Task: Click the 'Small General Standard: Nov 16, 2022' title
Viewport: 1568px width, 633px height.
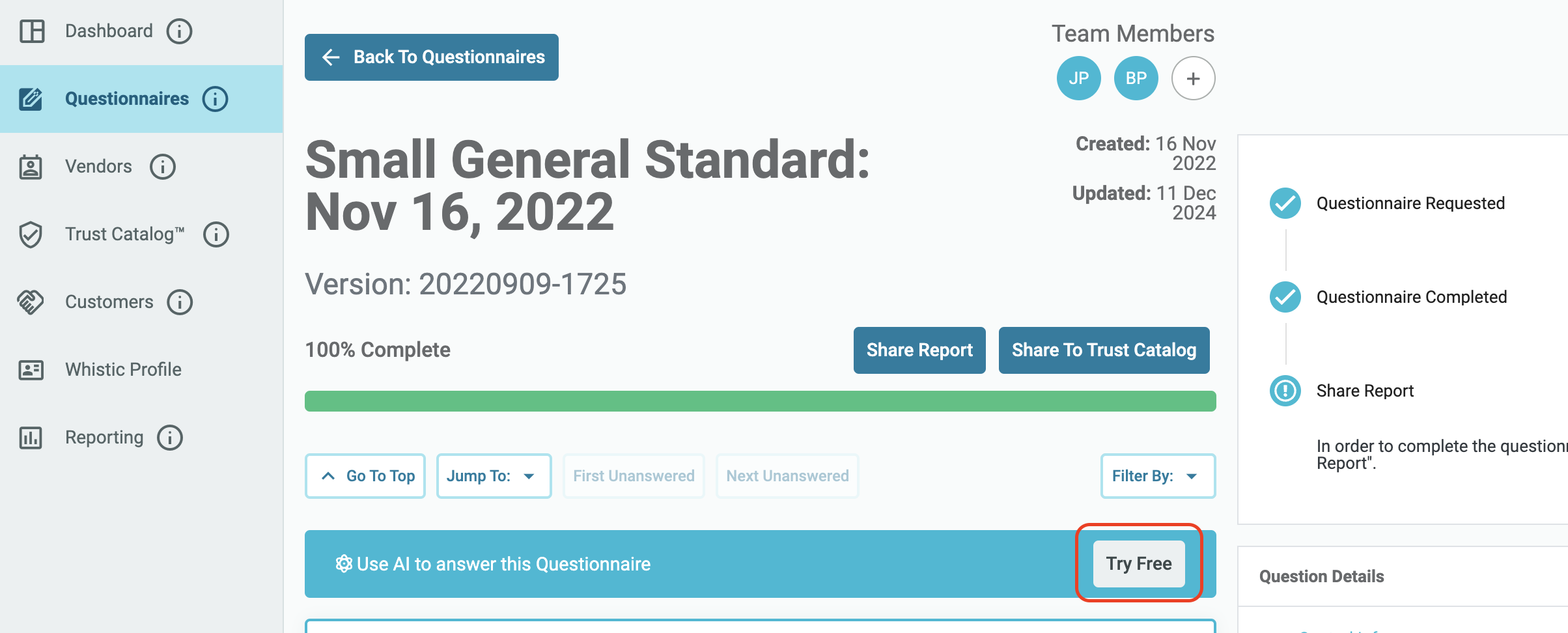Action: [587, 186]
